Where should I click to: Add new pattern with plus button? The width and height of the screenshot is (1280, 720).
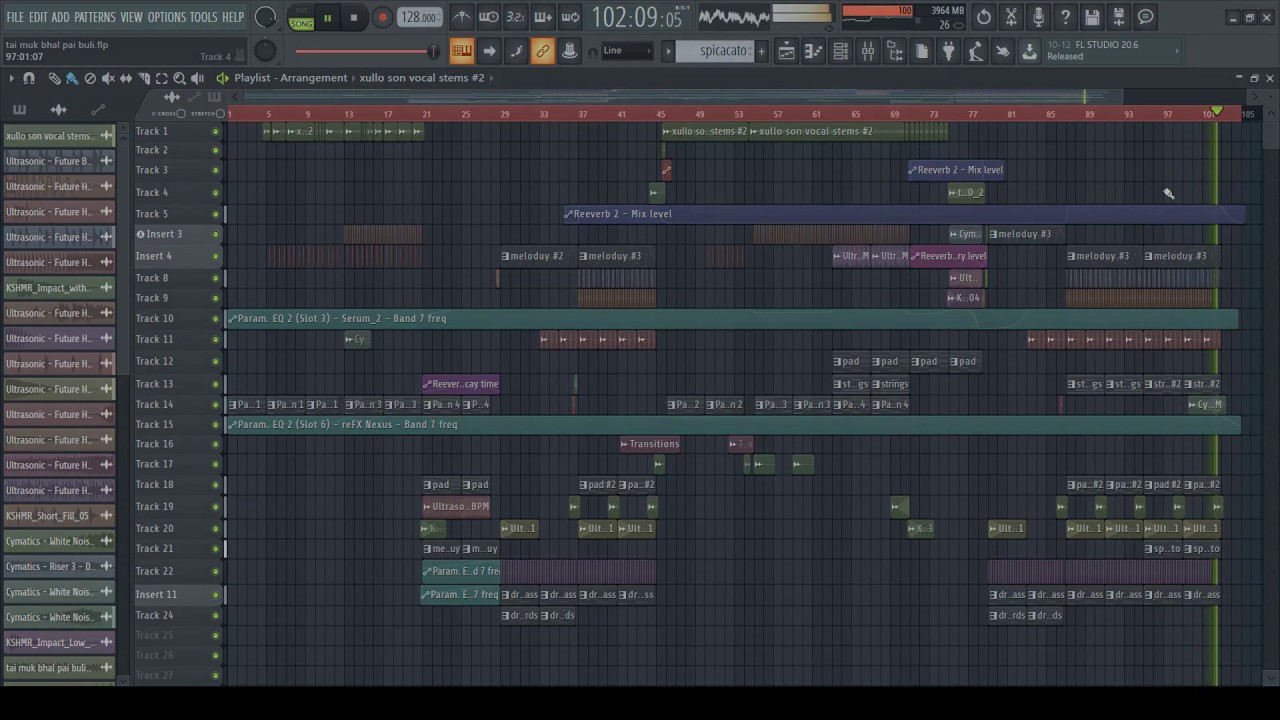click(x=761, y=51)
